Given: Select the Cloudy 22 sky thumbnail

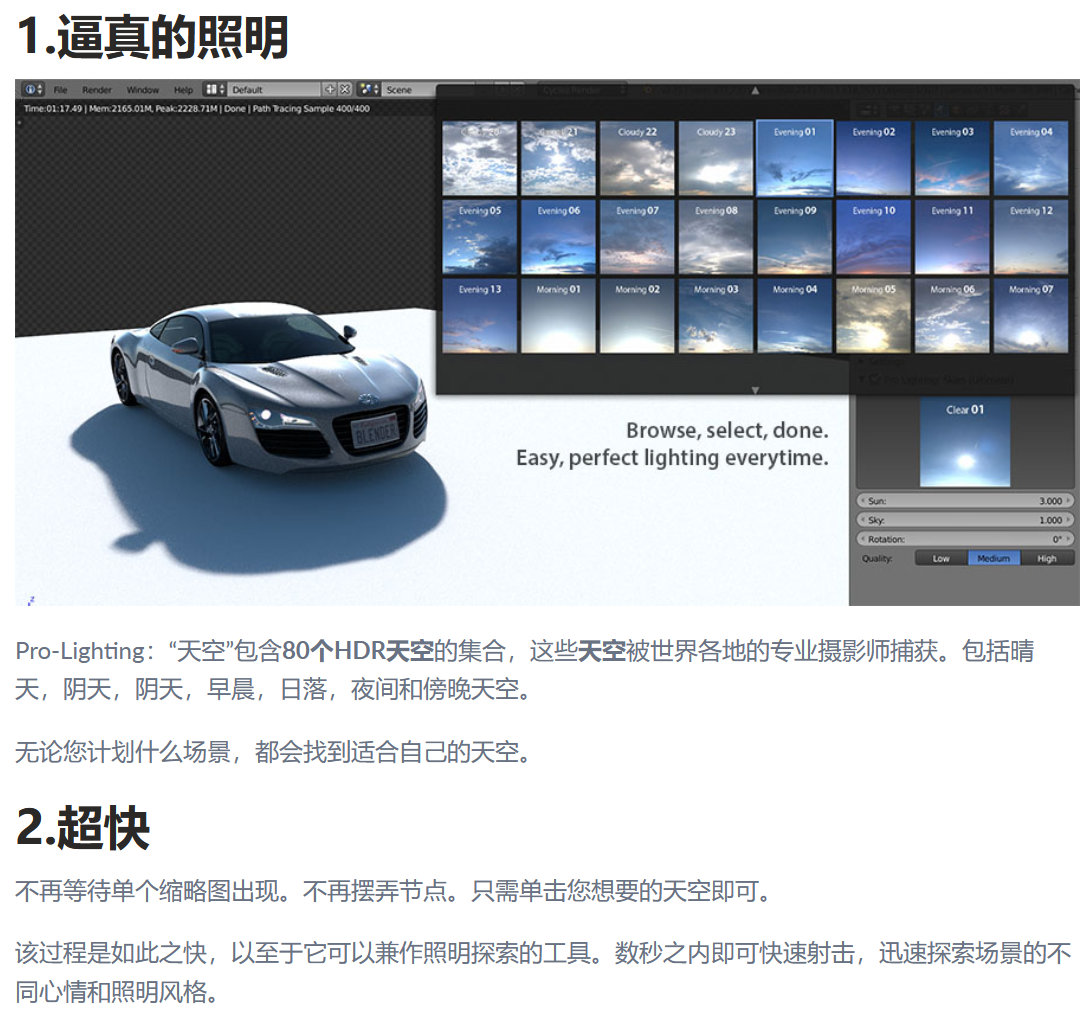Looking at the screenshot, I should [x=637, y=158].
